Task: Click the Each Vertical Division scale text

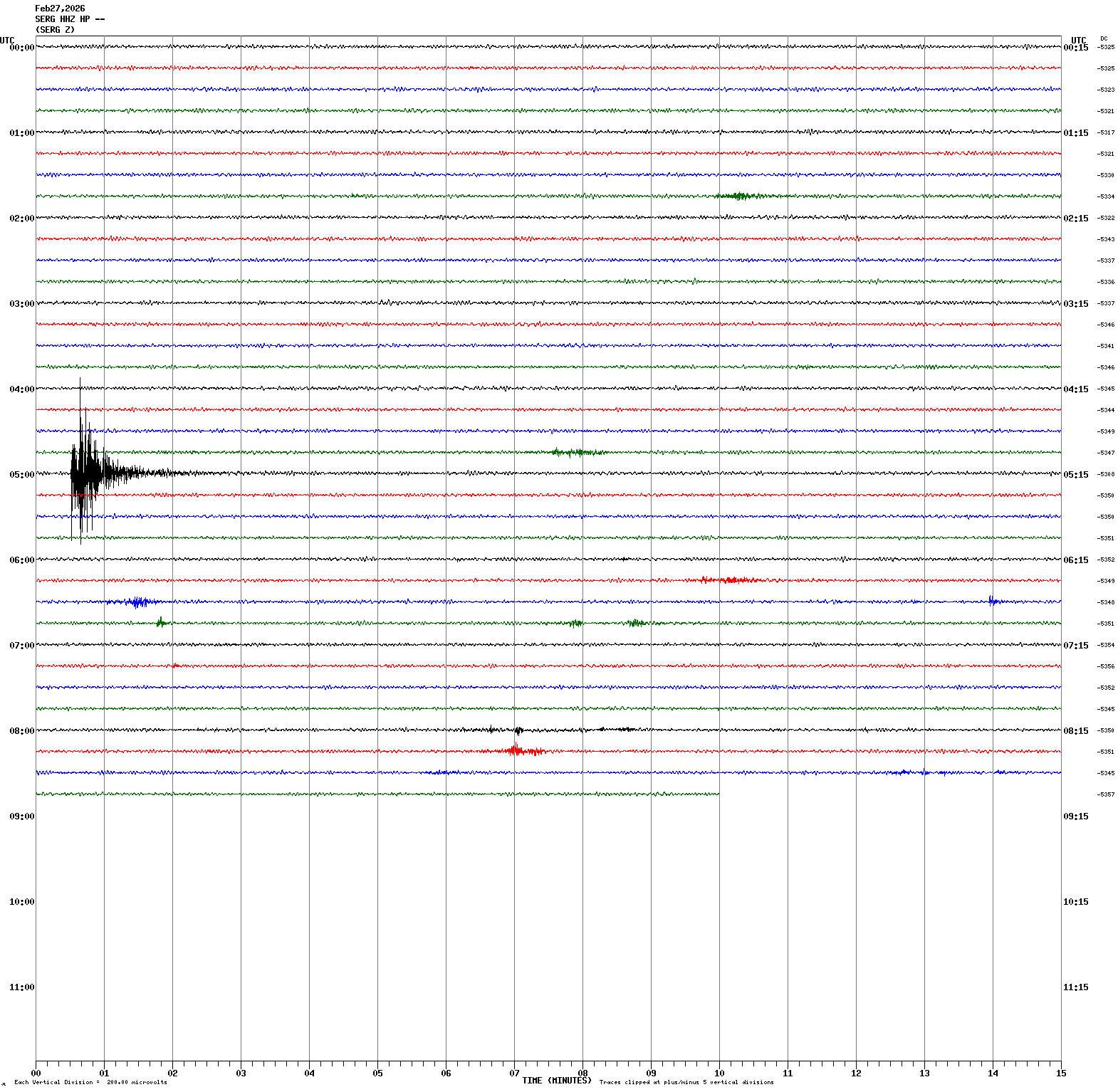Action: point(90,1083)
